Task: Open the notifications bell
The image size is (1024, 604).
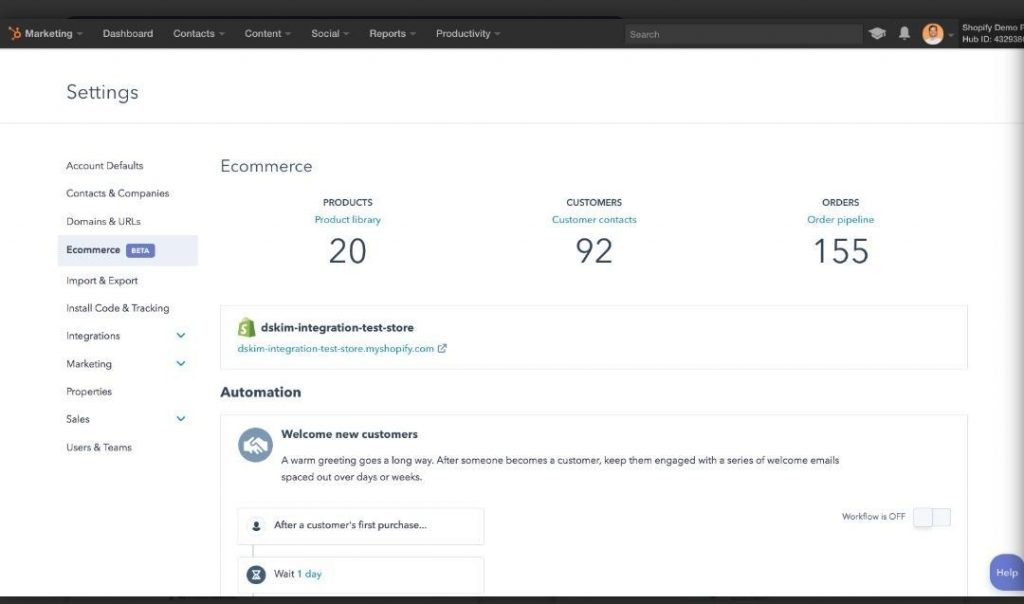Action: tap(904, 33)
